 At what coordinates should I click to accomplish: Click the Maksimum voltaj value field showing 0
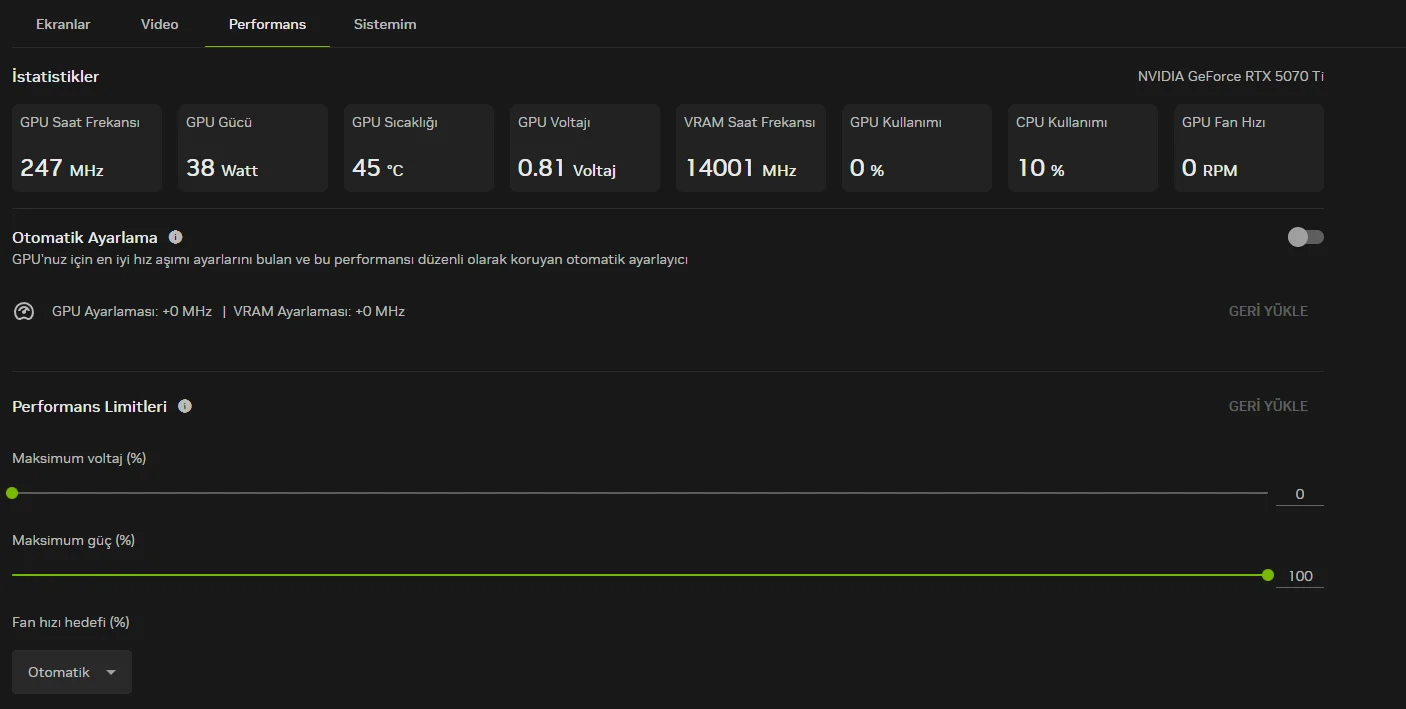[x=1300, y=494]
